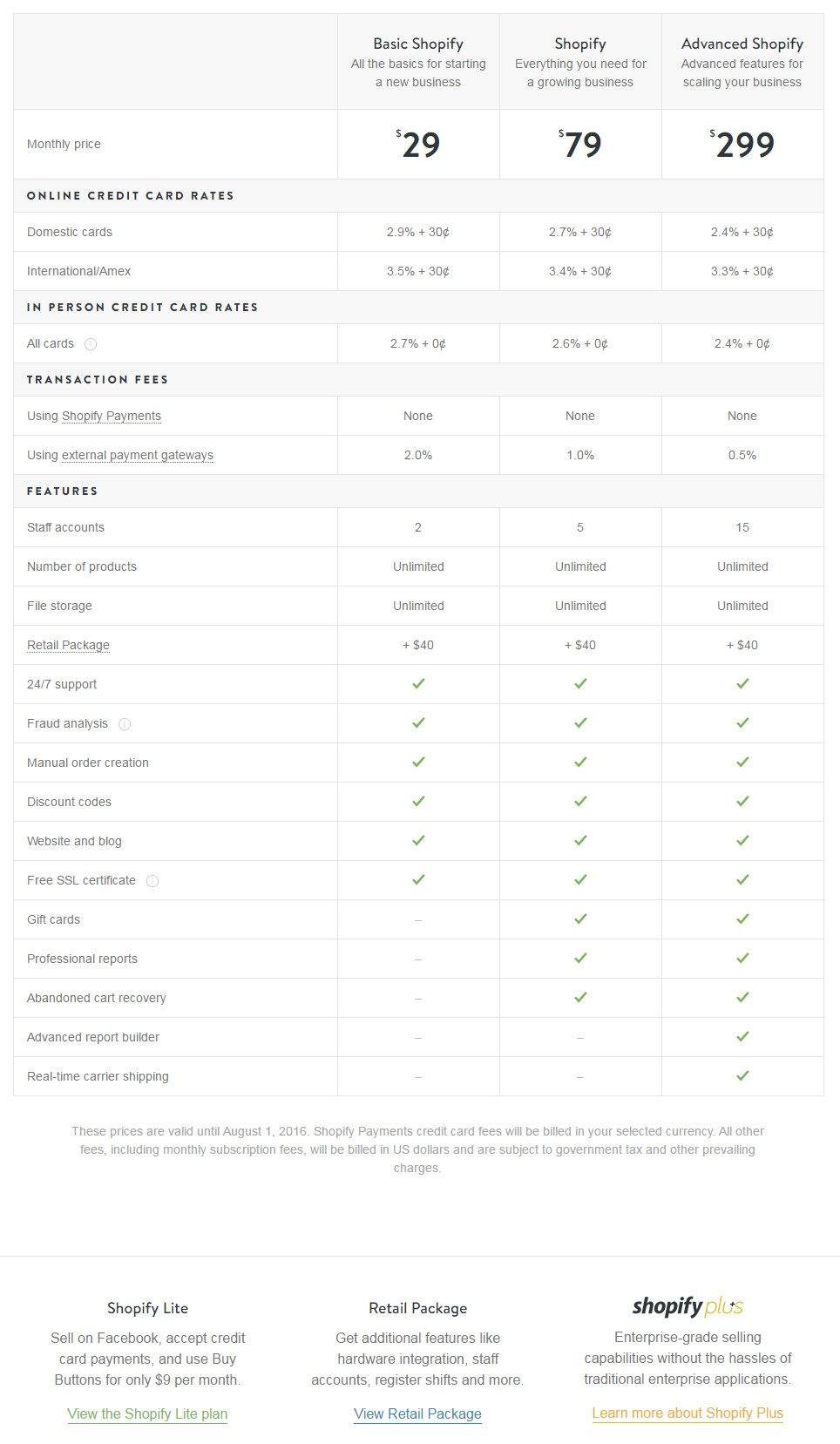The width and height of the screenshot is (840, 1444).
Task: Open the external payment gateways link
Action: coord(138,456)
